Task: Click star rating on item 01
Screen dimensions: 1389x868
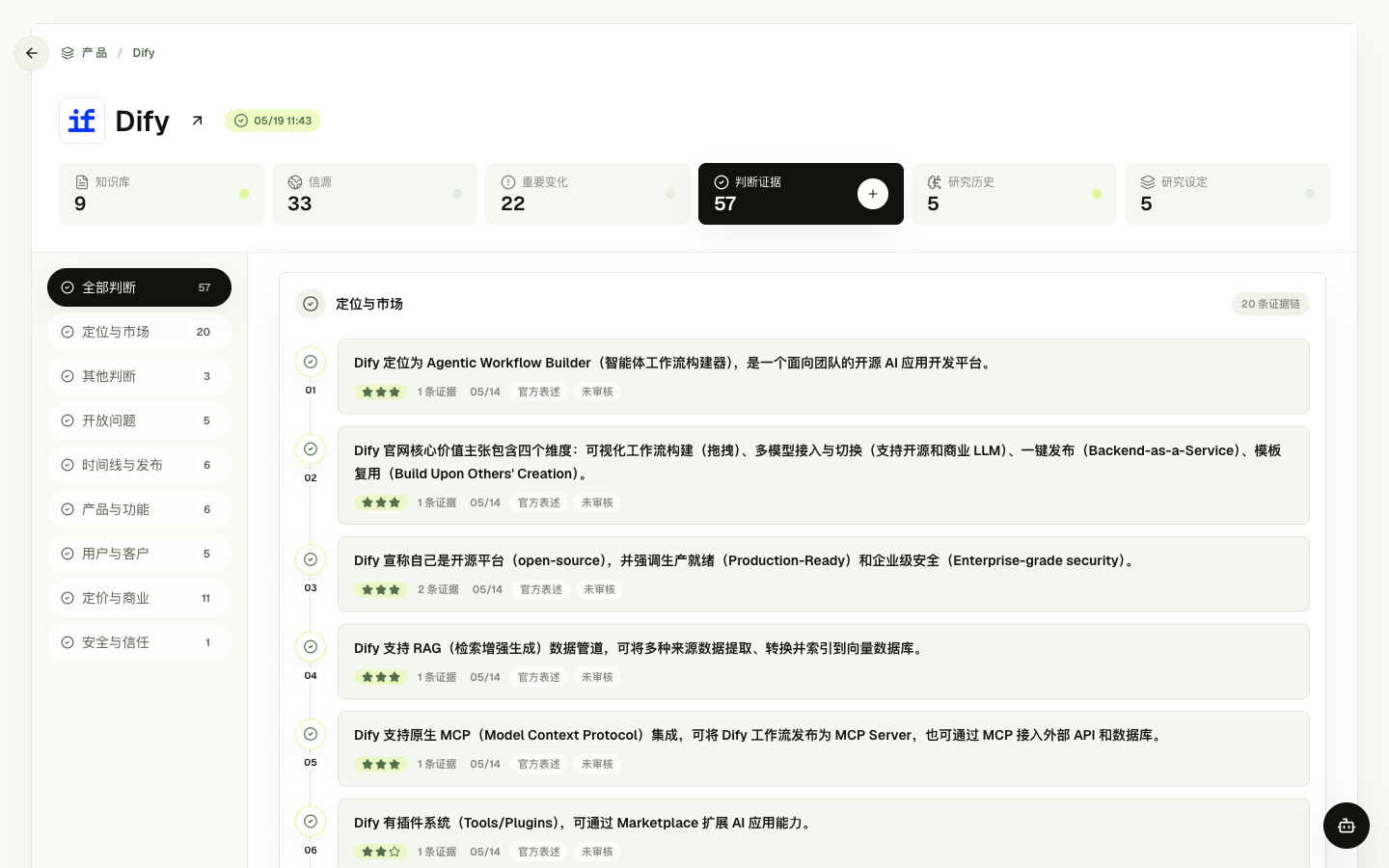Action: click(x=381, y=393)
